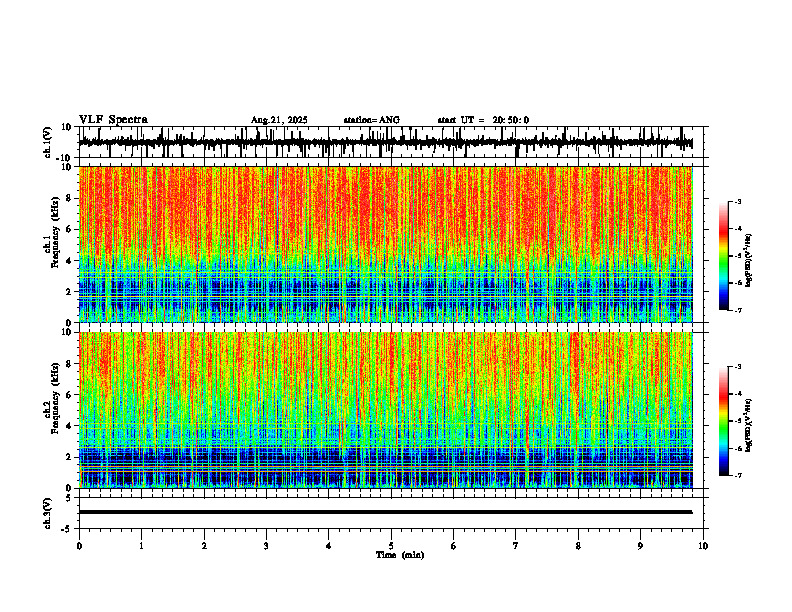The height and width of the screenshot is (612, 792).
Task: Click time axis tick label "4"
Action: [x=329, y=546]
